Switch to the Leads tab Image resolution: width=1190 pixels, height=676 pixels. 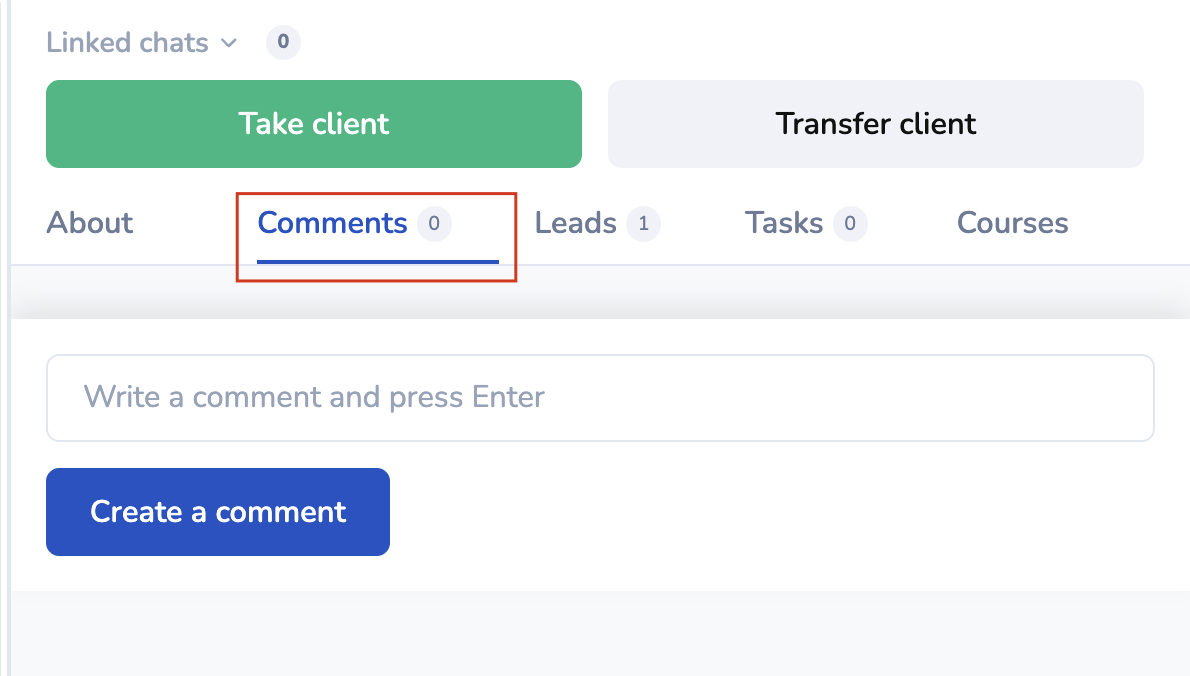[575, 223]
